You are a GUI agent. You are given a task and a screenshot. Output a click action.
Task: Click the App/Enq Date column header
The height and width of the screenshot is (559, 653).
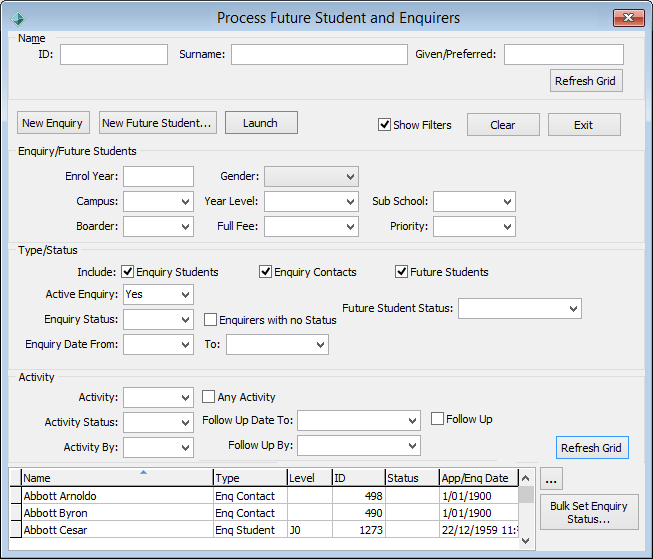[479, 478]
